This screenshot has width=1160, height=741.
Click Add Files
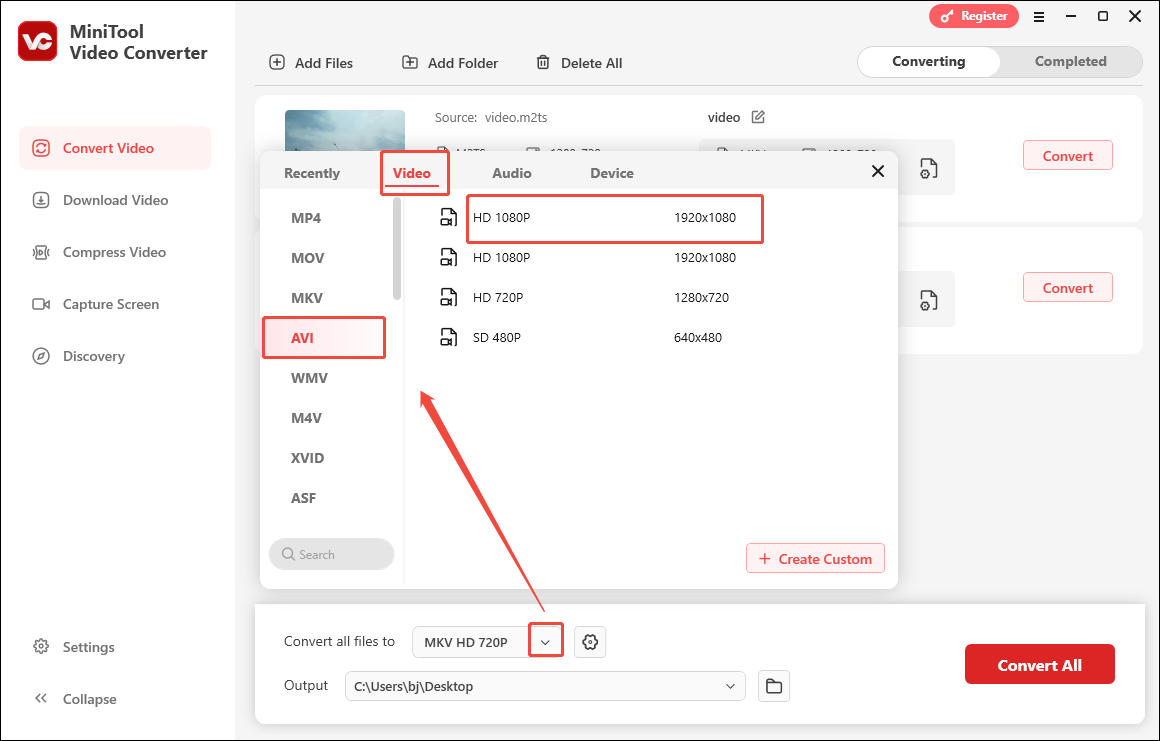(x=311, y=63)
